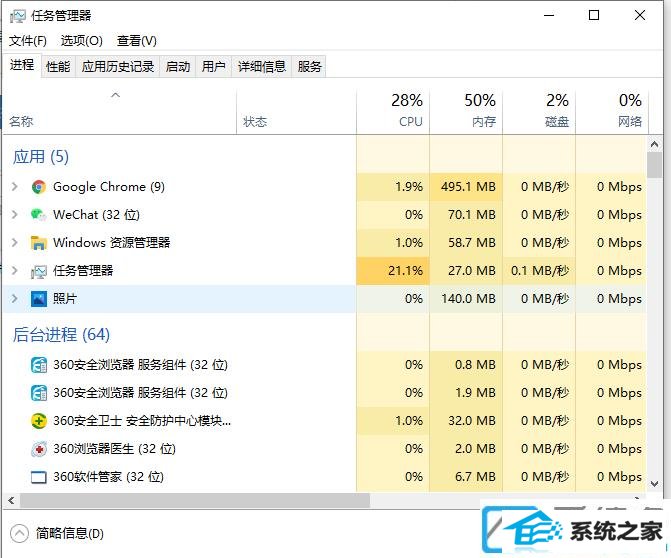The height and width of the screenshot is (558, 671).
Task: Click the 140.0 MB memory value
Action: (468, 298)
